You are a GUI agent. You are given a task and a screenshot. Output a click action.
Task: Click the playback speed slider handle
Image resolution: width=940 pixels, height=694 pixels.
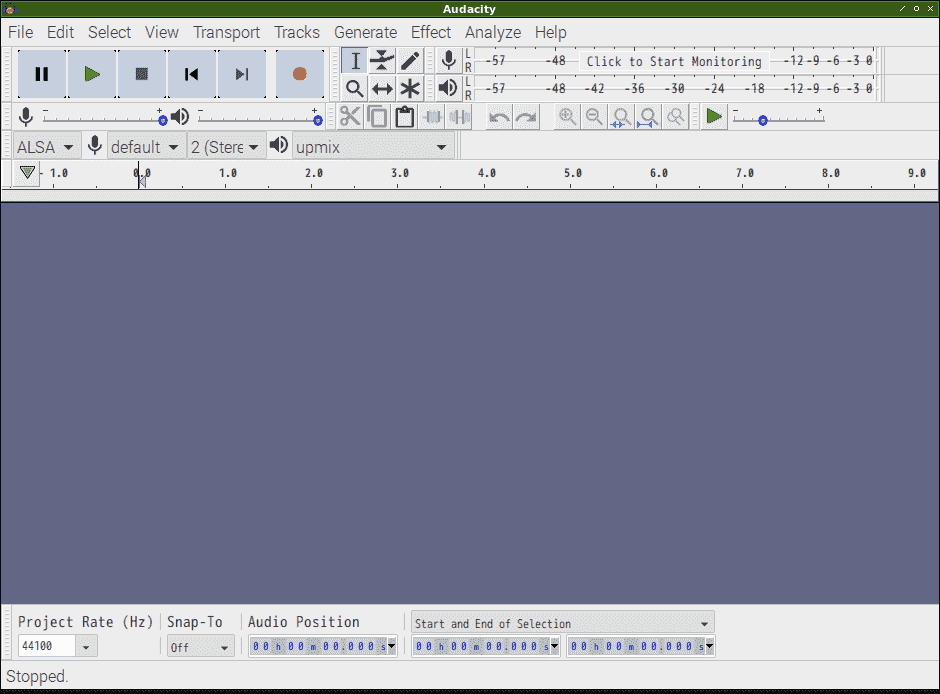tap(763, 120)
